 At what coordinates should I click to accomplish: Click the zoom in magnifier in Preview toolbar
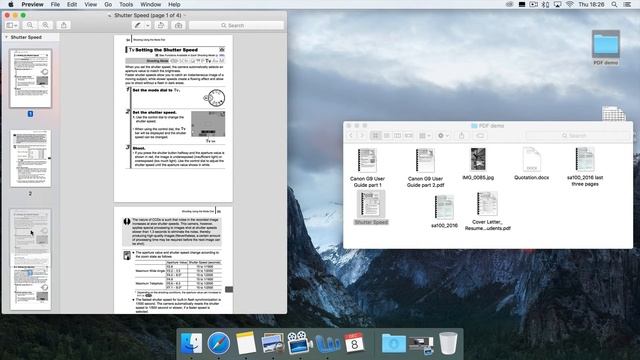[x=45, y=25]
